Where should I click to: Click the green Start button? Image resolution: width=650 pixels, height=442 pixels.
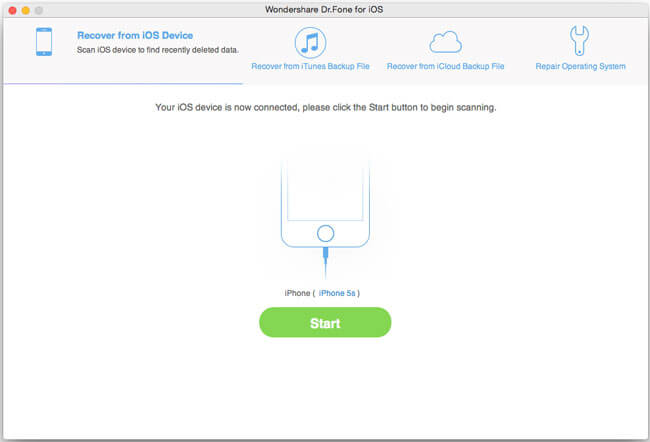[325, 322]
